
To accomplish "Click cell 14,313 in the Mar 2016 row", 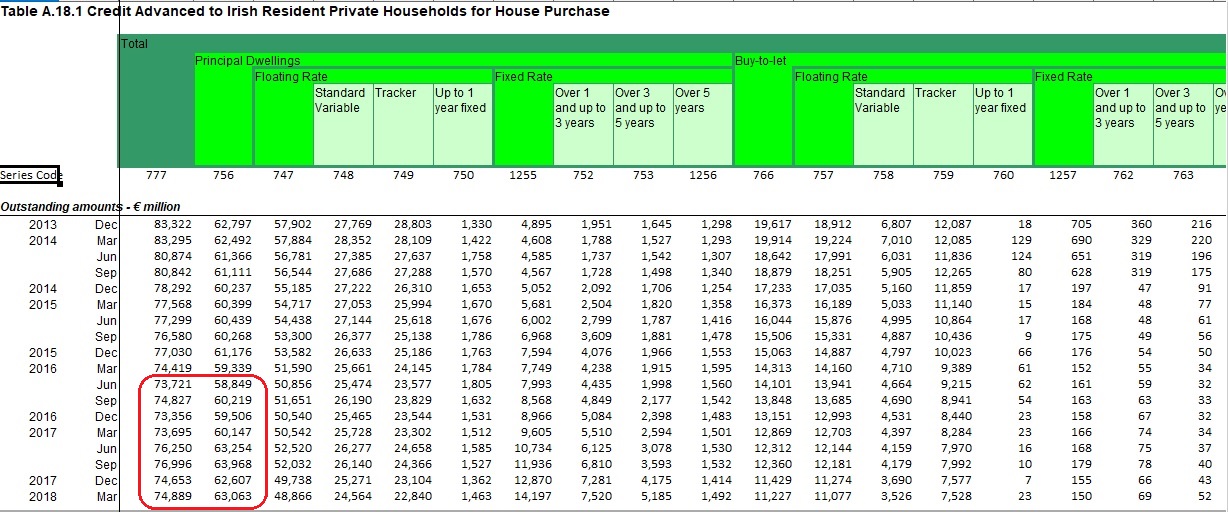I will [772, 369].
